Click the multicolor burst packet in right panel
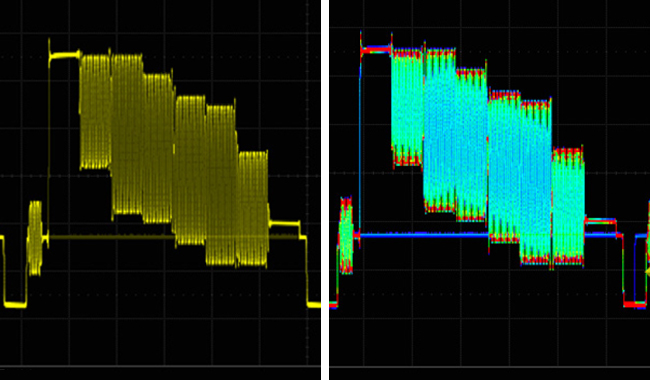The height and width of the screenshot is (380, 650). (346, 235)
